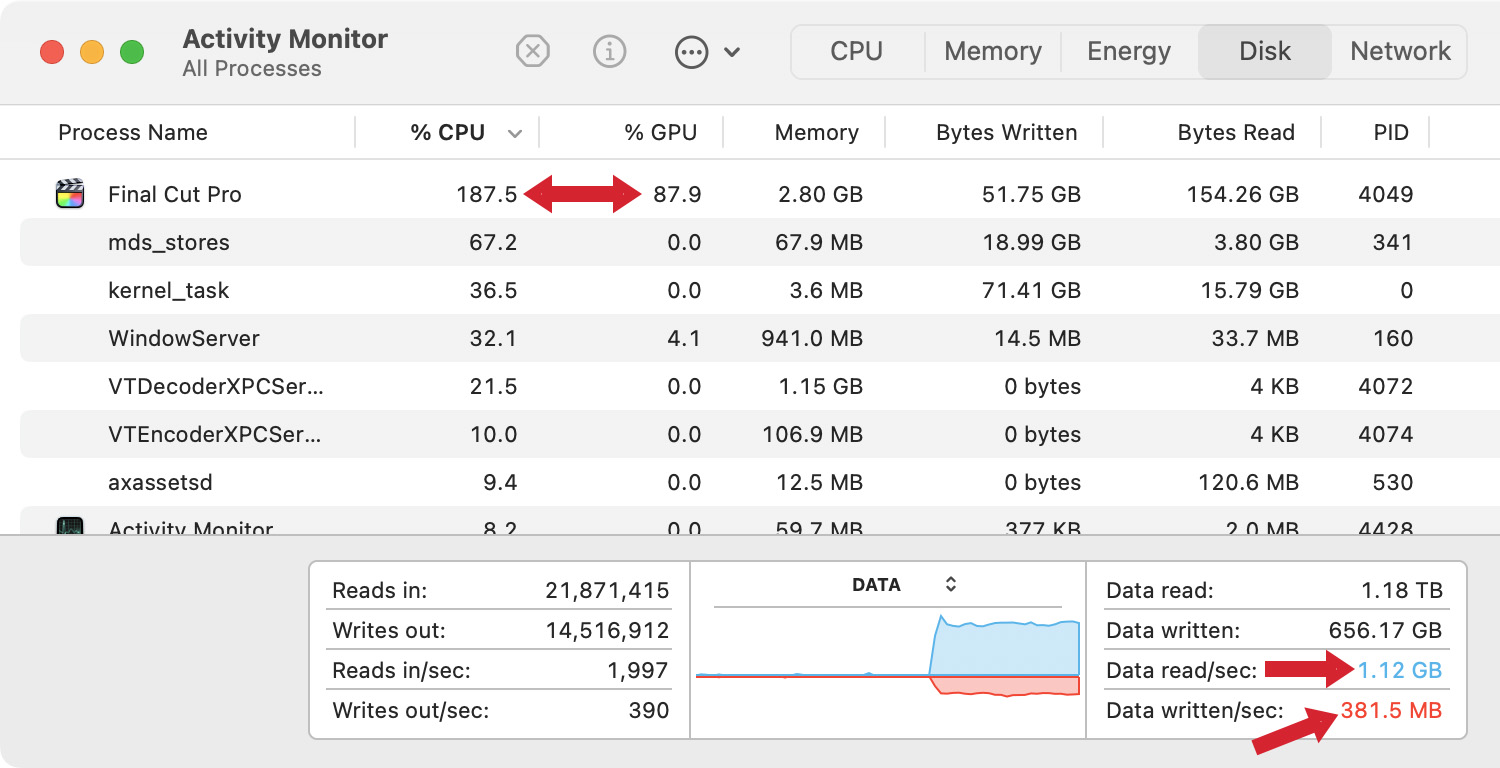Click the 87.9 GPU value
Image resolution: width=1500 pixels, height=768 pixels.
tap(677, 194)
